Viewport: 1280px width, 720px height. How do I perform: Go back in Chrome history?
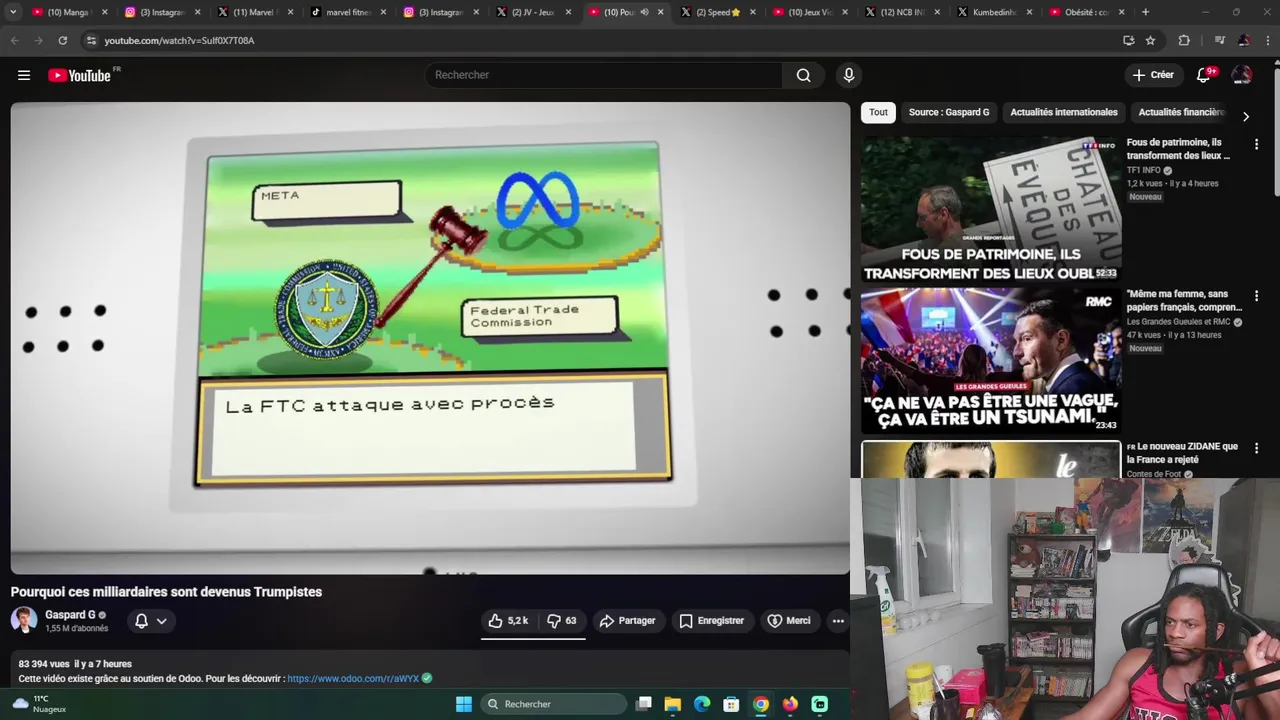coord(14,40)
